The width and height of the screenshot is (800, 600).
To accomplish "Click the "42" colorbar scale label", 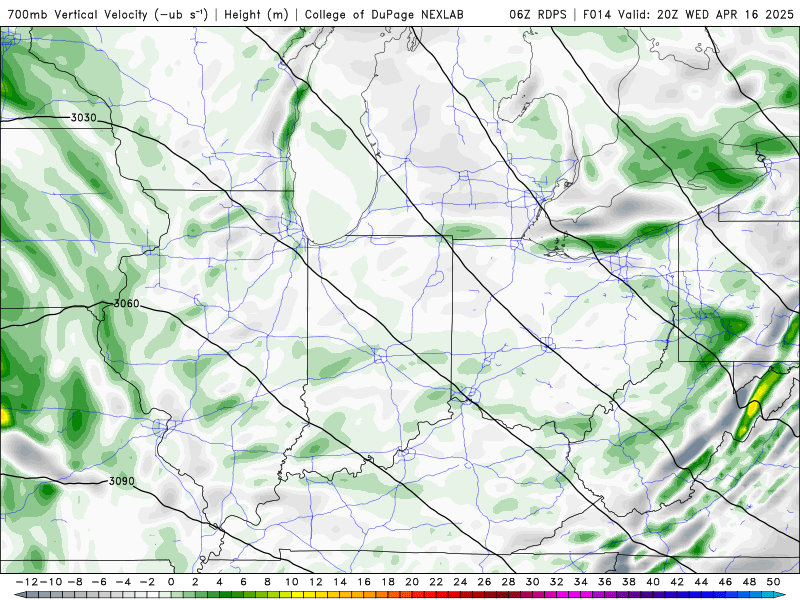I will (677, 582).
